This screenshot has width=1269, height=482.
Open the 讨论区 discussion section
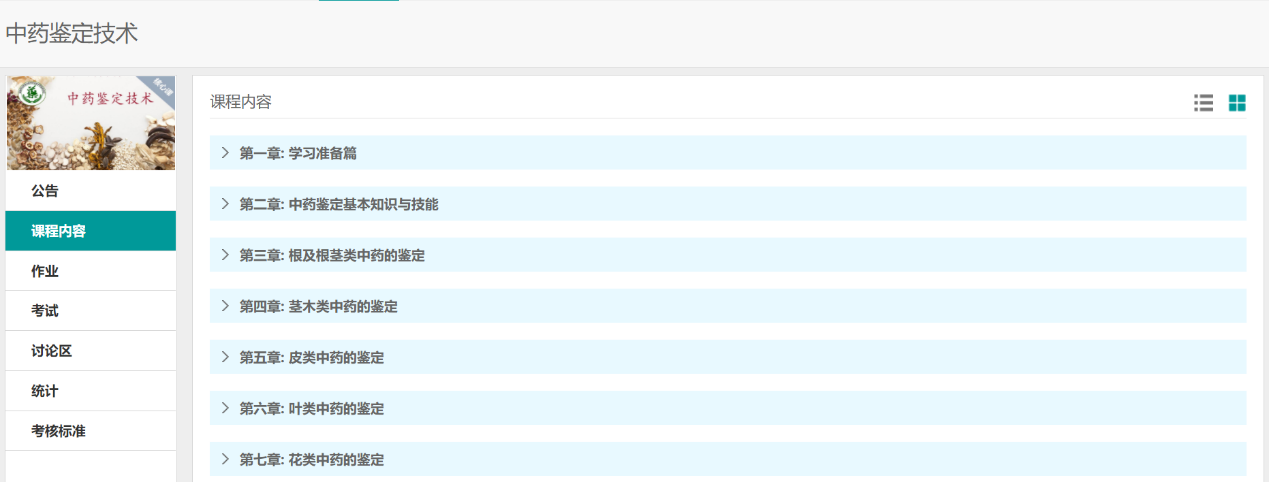51,351
